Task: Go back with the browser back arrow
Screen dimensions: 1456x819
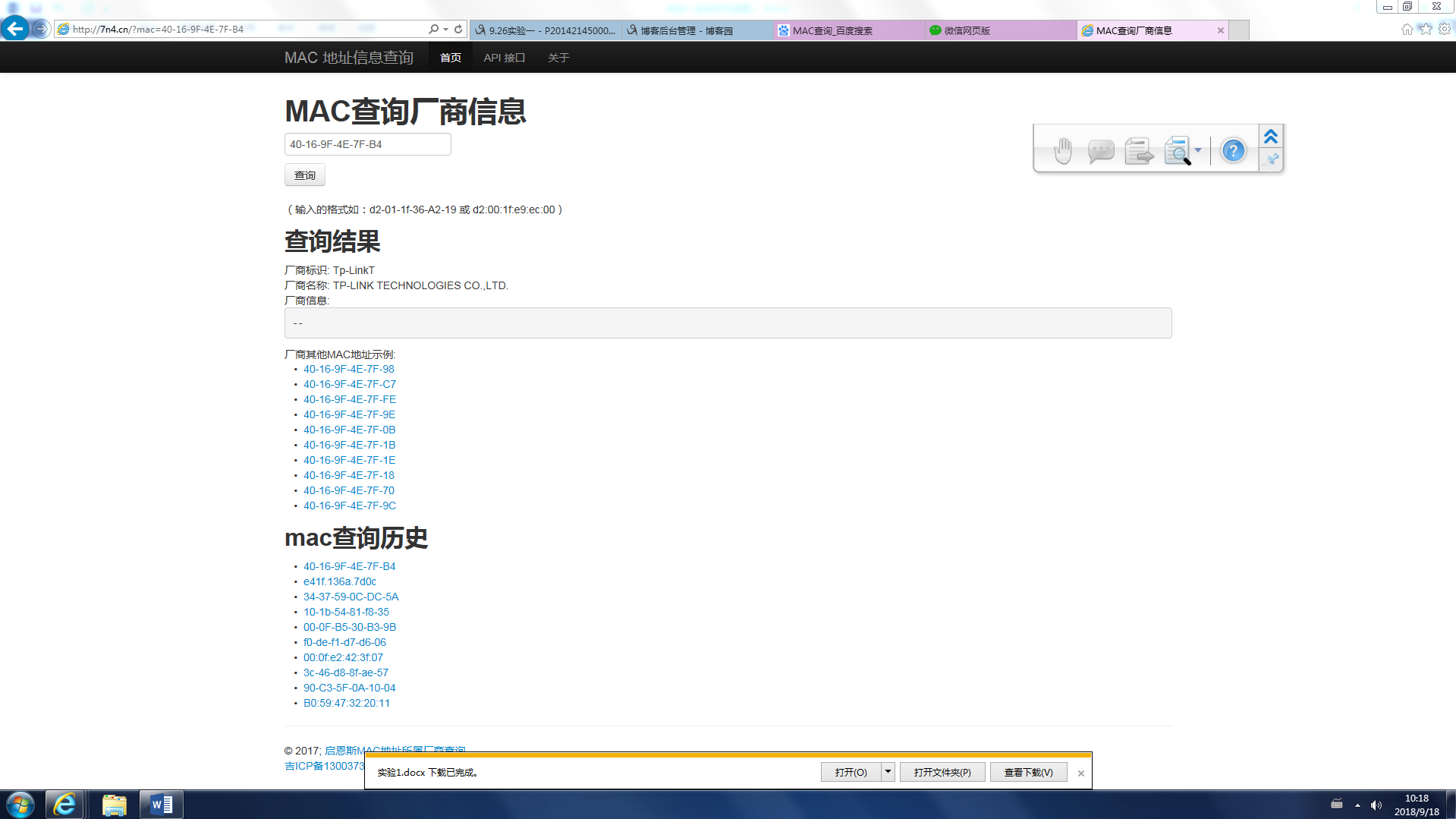Action: tap(15, 29)
